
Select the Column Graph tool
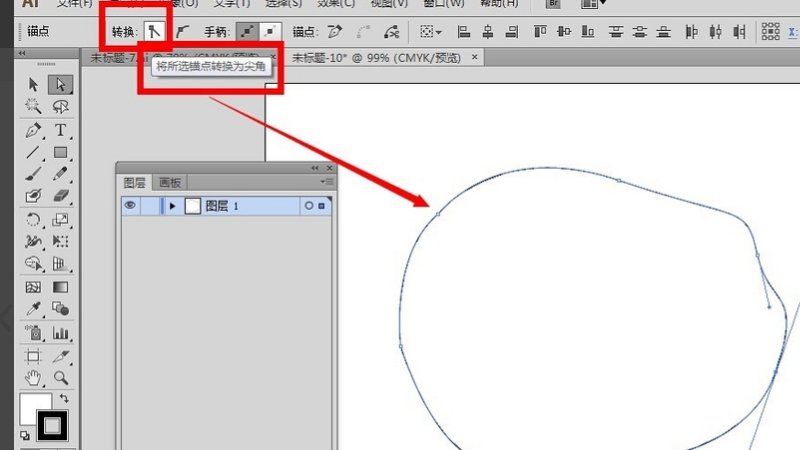point(60,333)
